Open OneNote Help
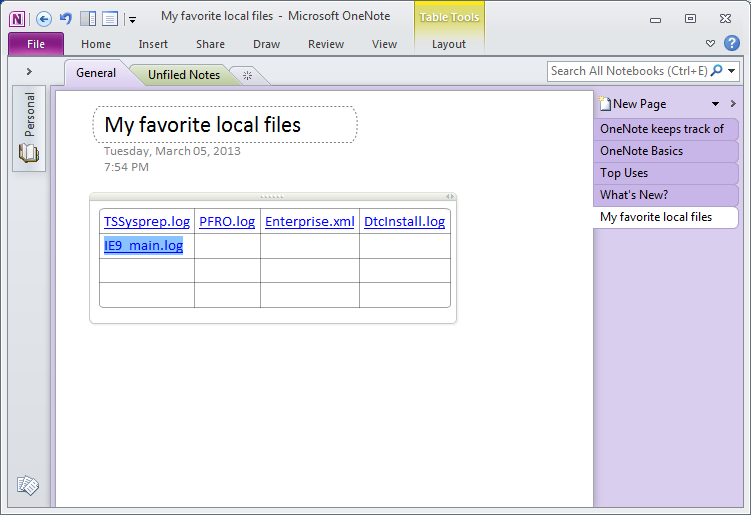Viewport: 751px width, 515px height. tap(731, 43)
